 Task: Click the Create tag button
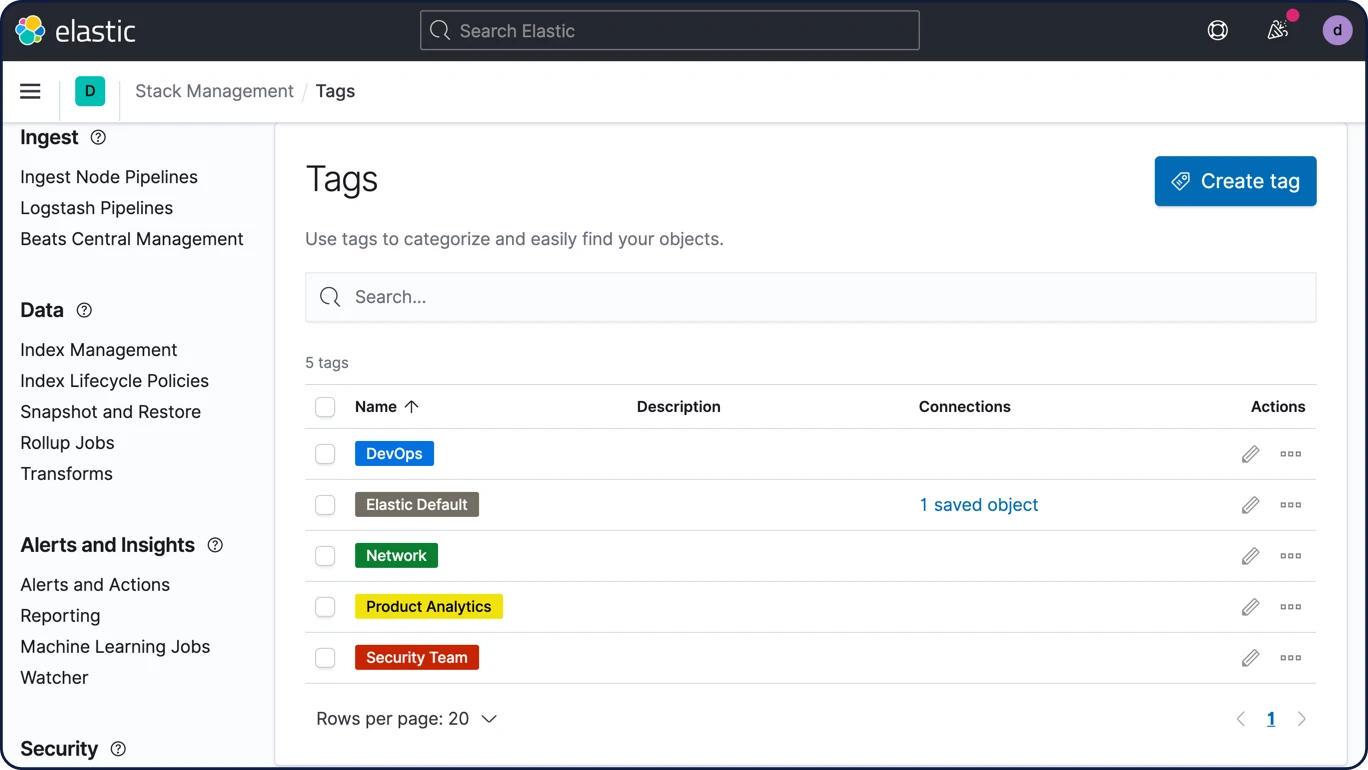pos(1235,181)
